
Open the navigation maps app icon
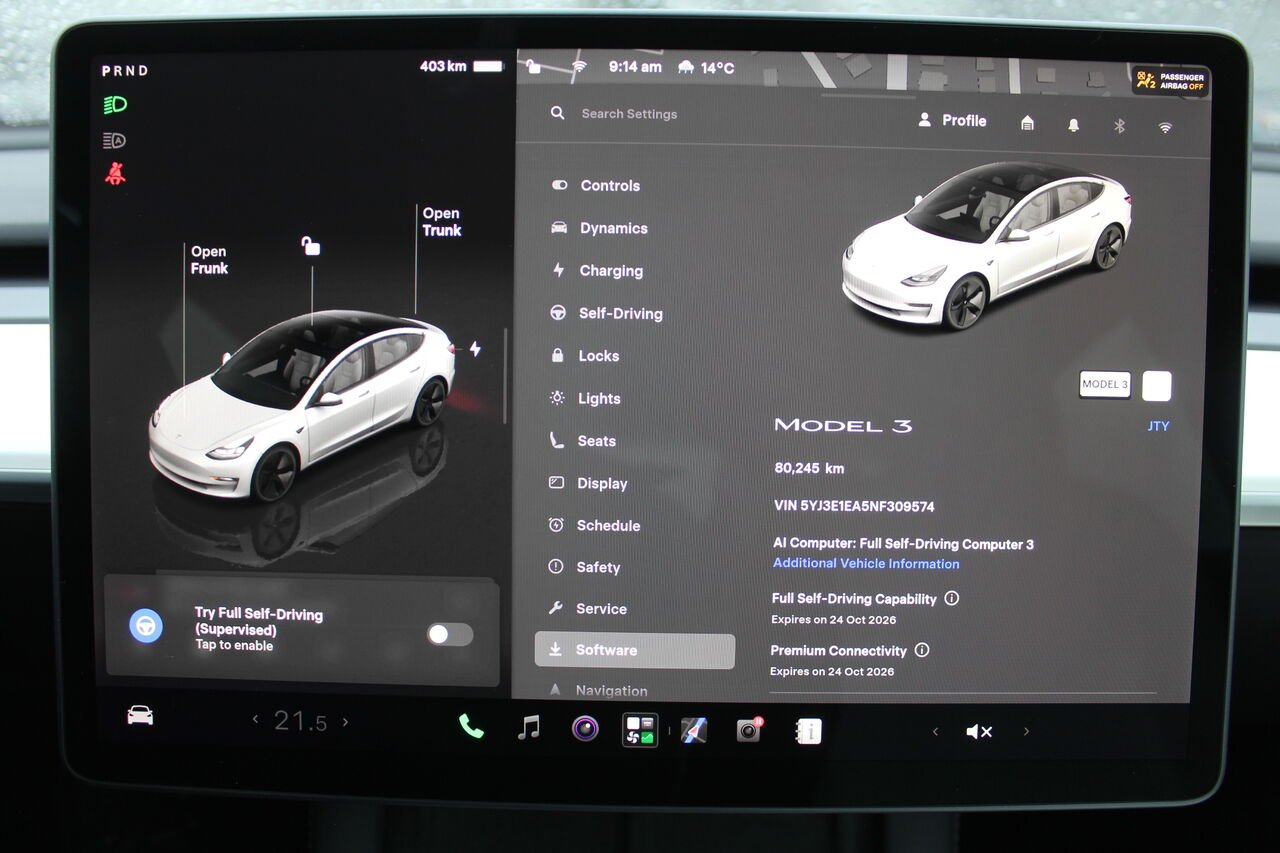point(694,730)
